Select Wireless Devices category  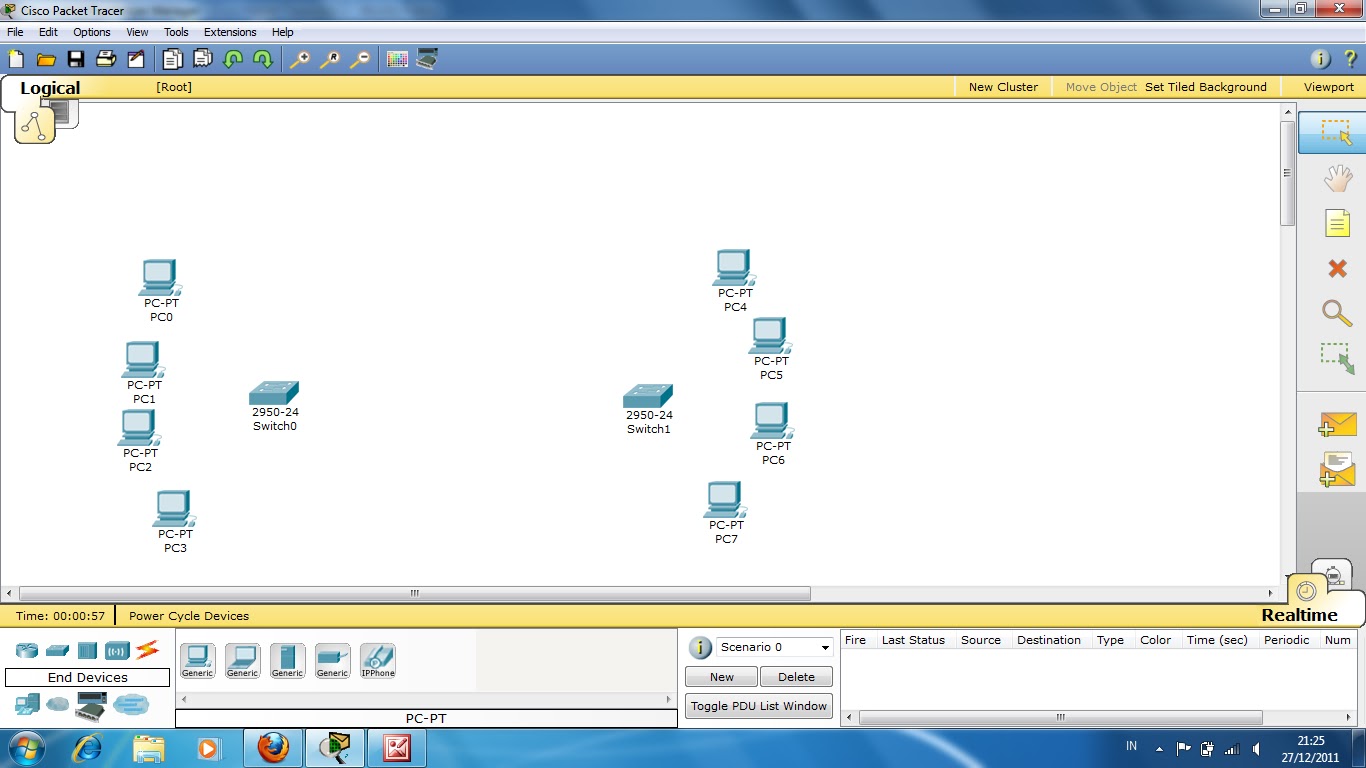(x=117, y=651)
